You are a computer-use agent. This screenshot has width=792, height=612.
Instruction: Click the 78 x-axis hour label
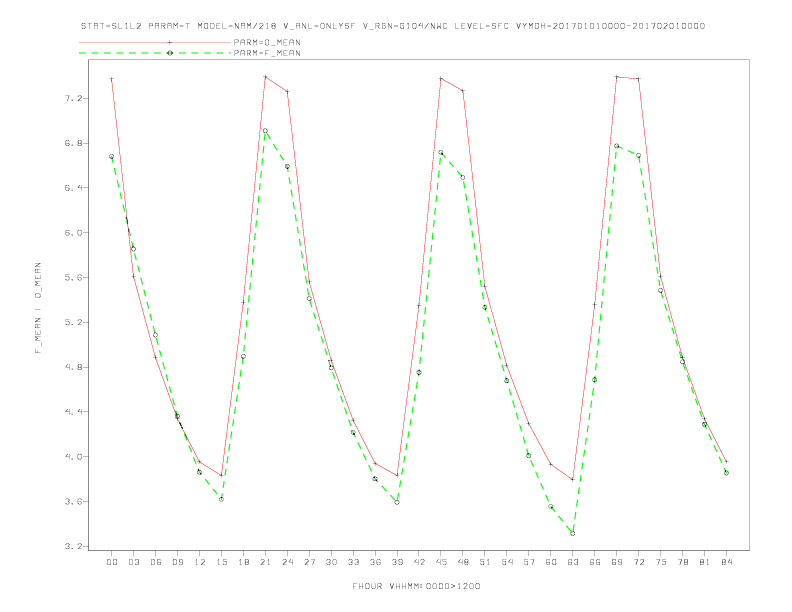683,562
